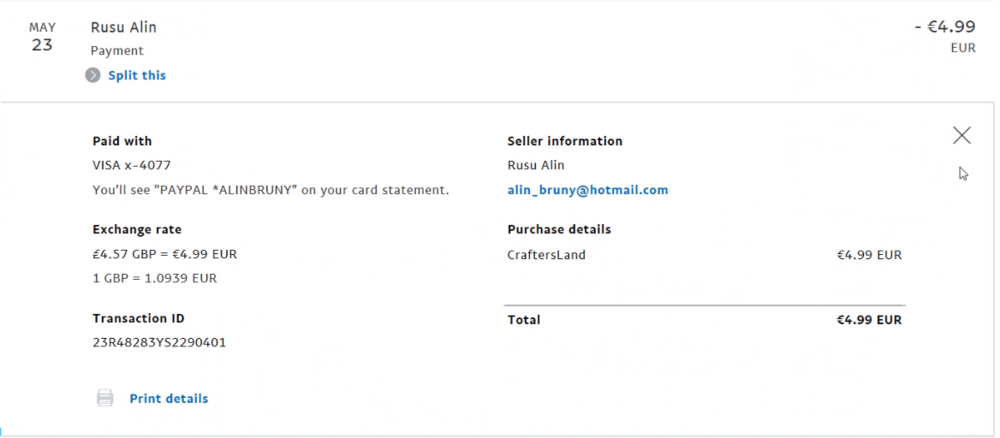Click the 1 GBP = 1.0939 EUR rate
This screenshot has height=438, width=1000.
pyautogui.click(x=155, y=278)
